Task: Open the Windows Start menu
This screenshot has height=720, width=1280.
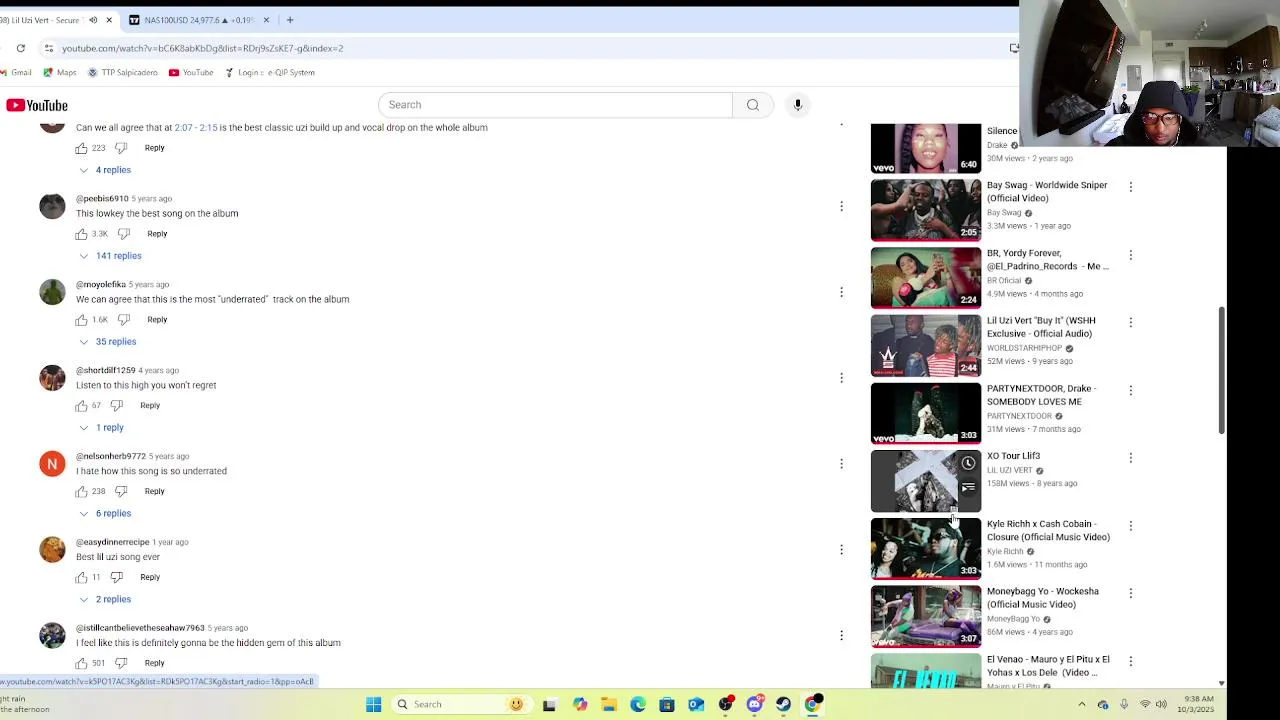Action: (373, 704)
